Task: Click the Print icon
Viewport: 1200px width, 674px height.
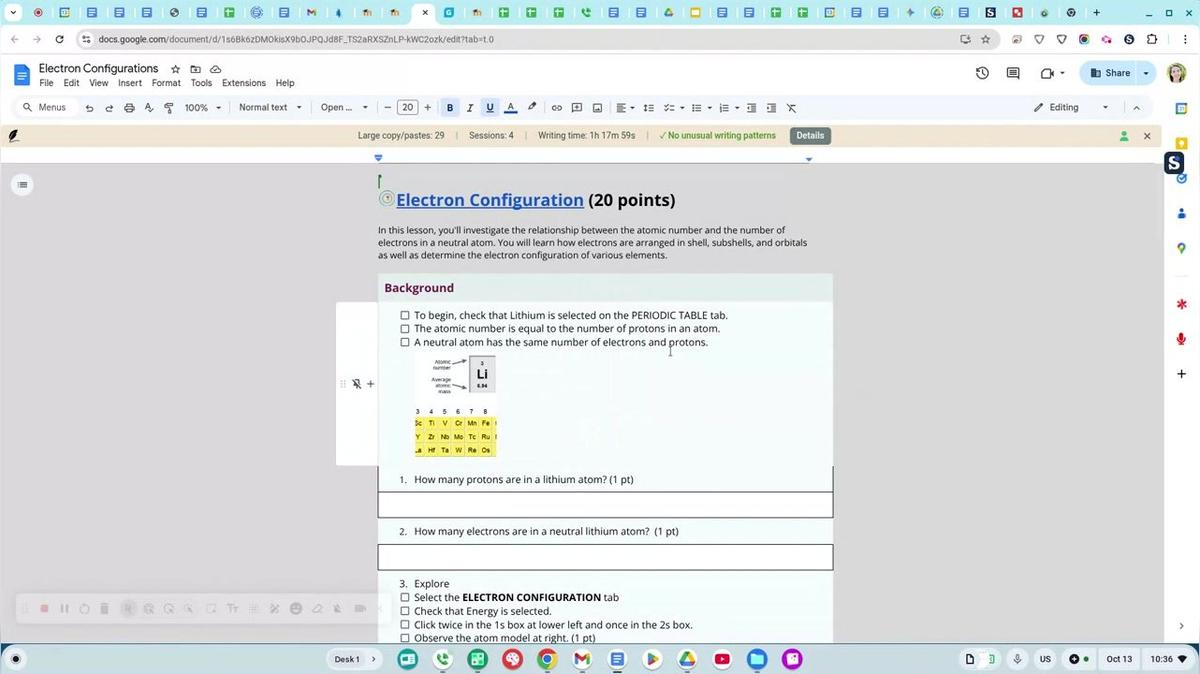Action: point(129,108)
